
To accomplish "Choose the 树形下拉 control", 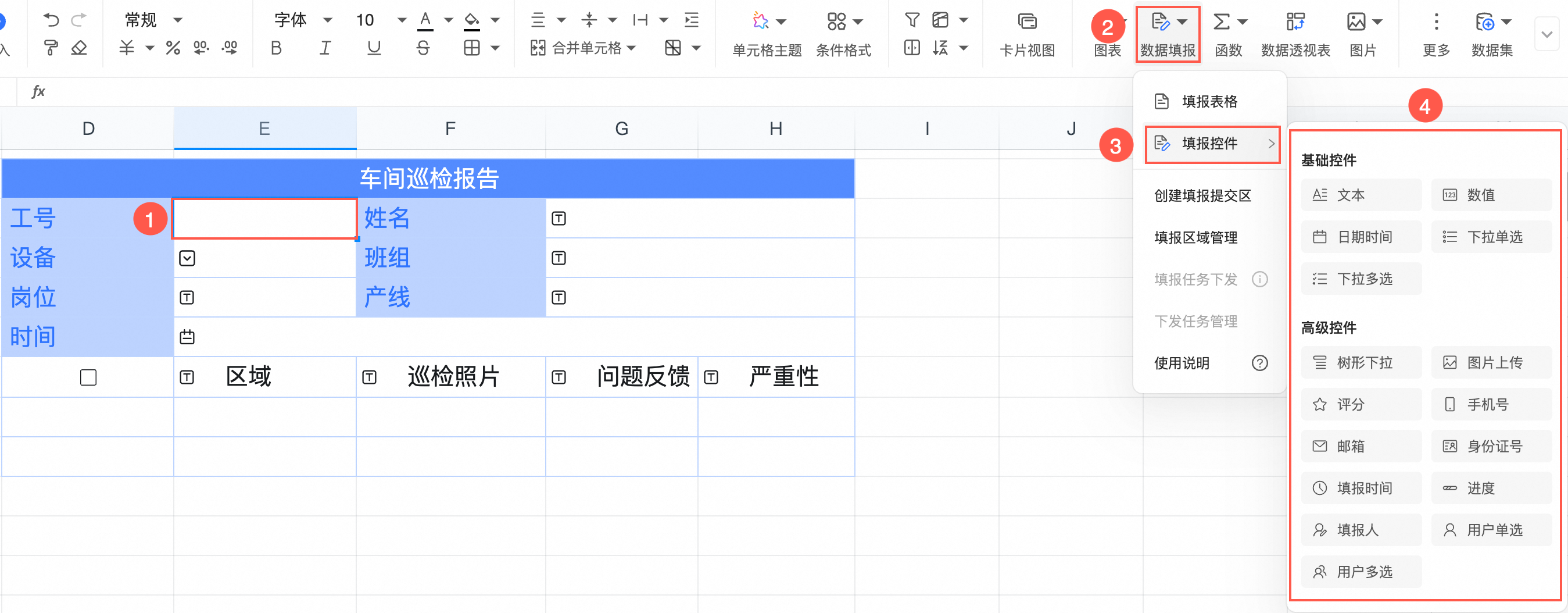I will pyautogui.click(x=1361, y=362).
